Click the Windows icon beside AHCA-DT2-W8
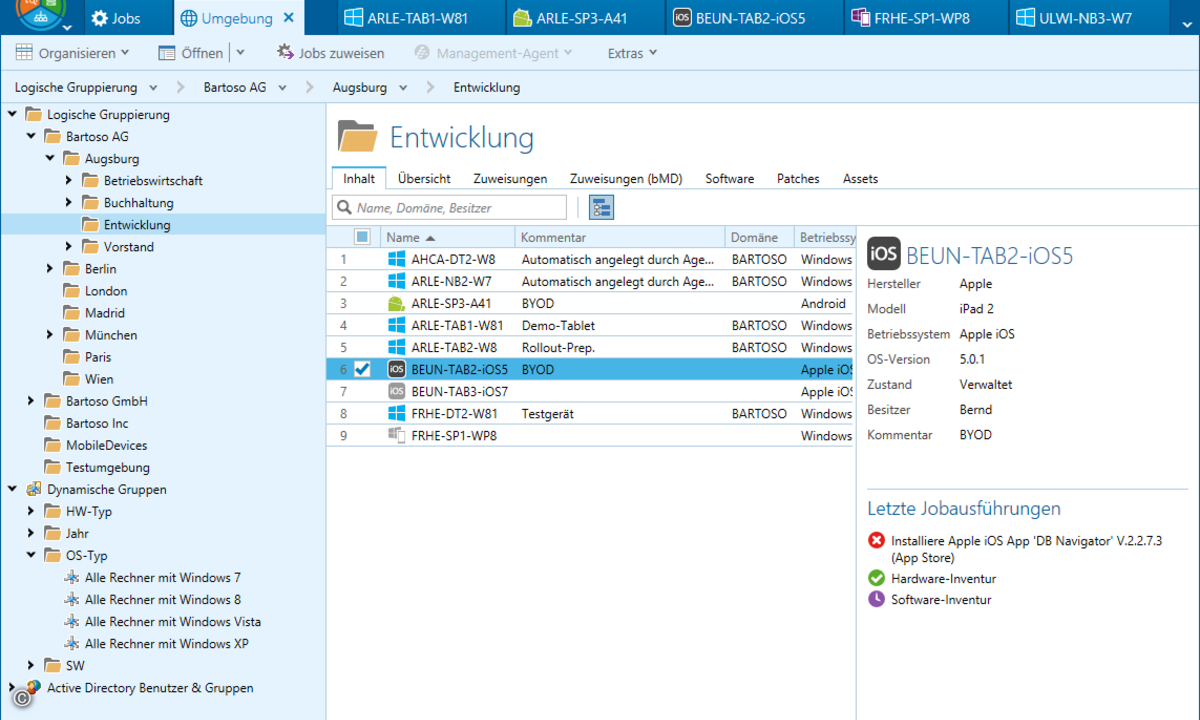Screen dimensions: 1200x720 396,259
